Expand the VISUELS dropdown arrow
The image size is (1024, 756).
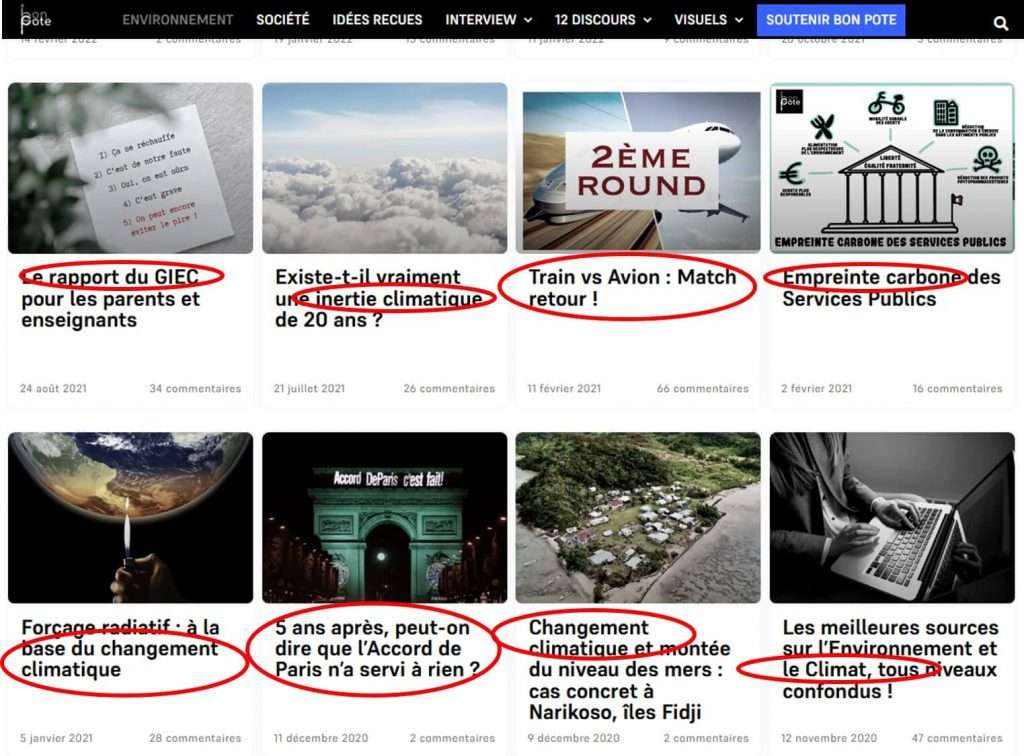coord(739,20)
